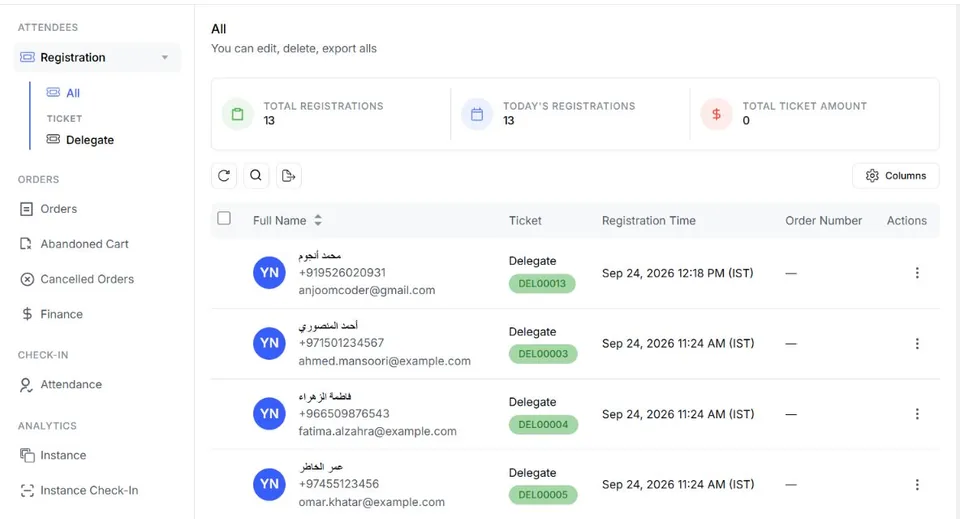Click the Orders list icon
Viewport: 960px width, 519px height.
pyautogui.click(x=26, y=209)
